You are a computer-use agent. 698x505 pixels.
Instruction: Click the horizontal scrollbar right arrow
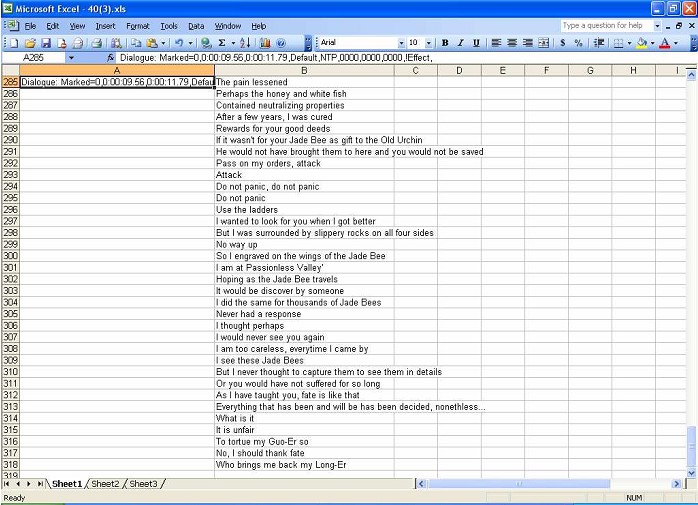677,484
